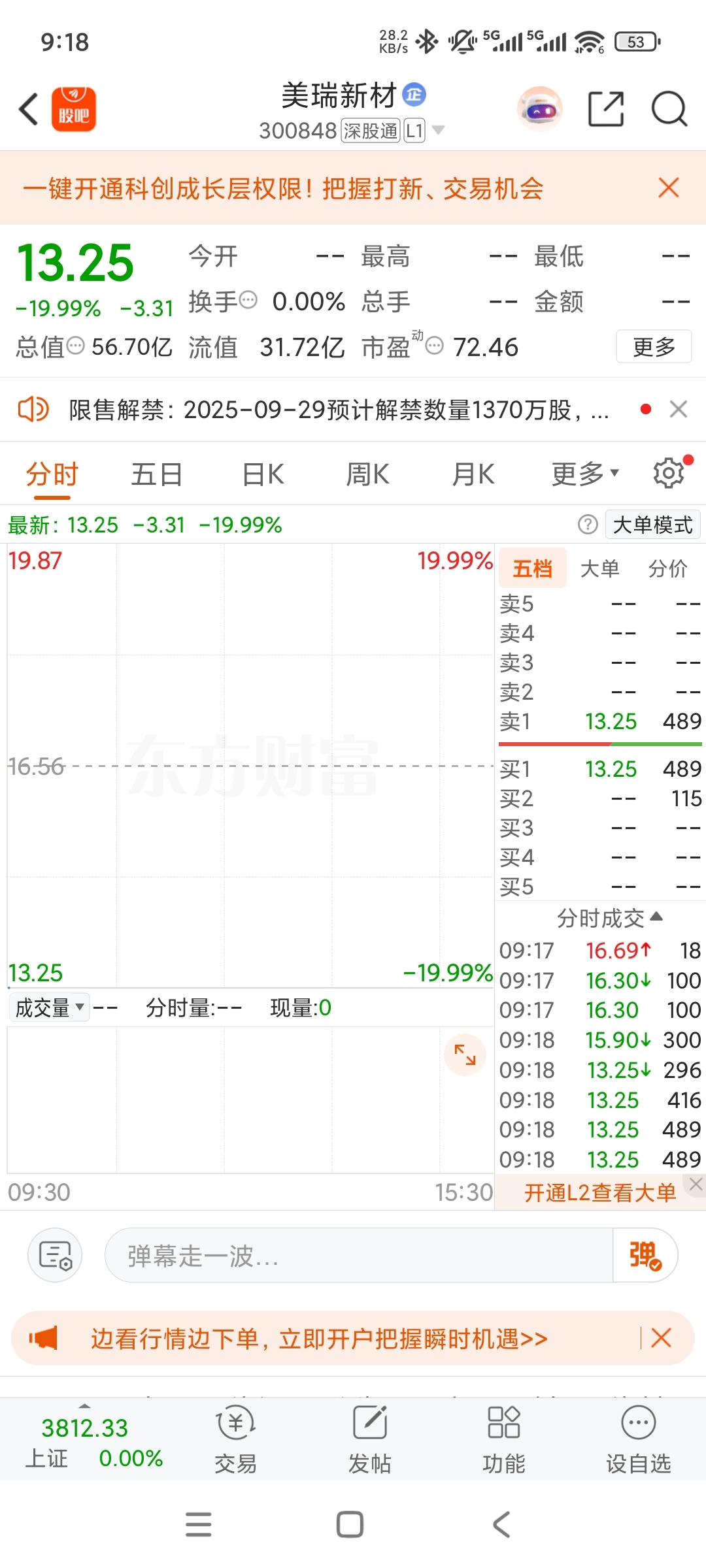This screenshot has height=1568, width=706.
Task: Open the 立即开户 promotion banner
Action: coord(319,1338)
